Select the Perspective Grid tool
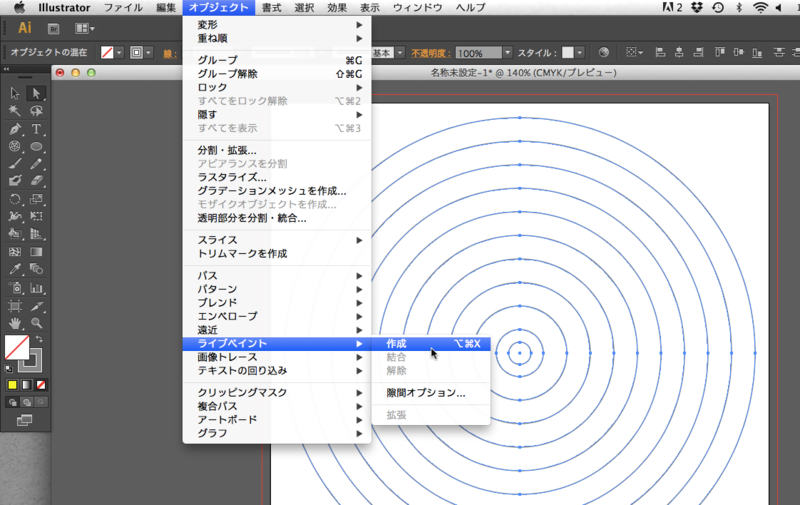The image size is (800, 505). tap(36, 234)
